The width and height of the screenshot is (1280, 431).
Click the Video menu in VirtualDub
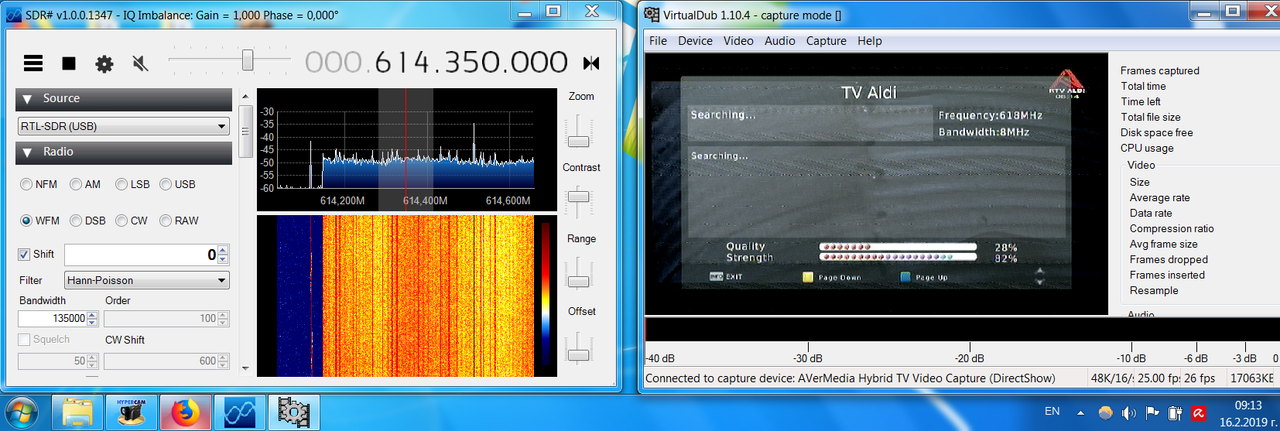coord(738,41)
